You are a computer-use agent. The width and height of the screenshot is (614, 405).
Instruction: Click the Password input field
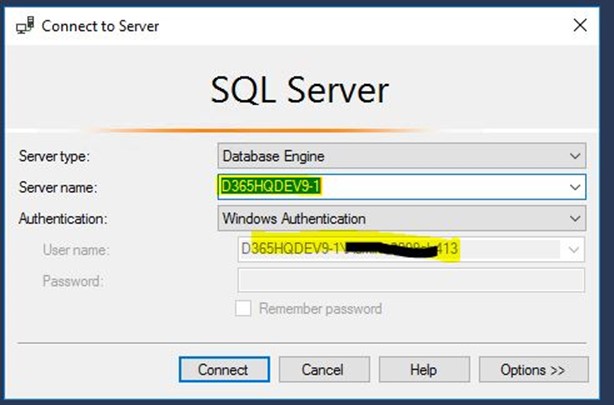pyautogui.click(x=411, y=280)
